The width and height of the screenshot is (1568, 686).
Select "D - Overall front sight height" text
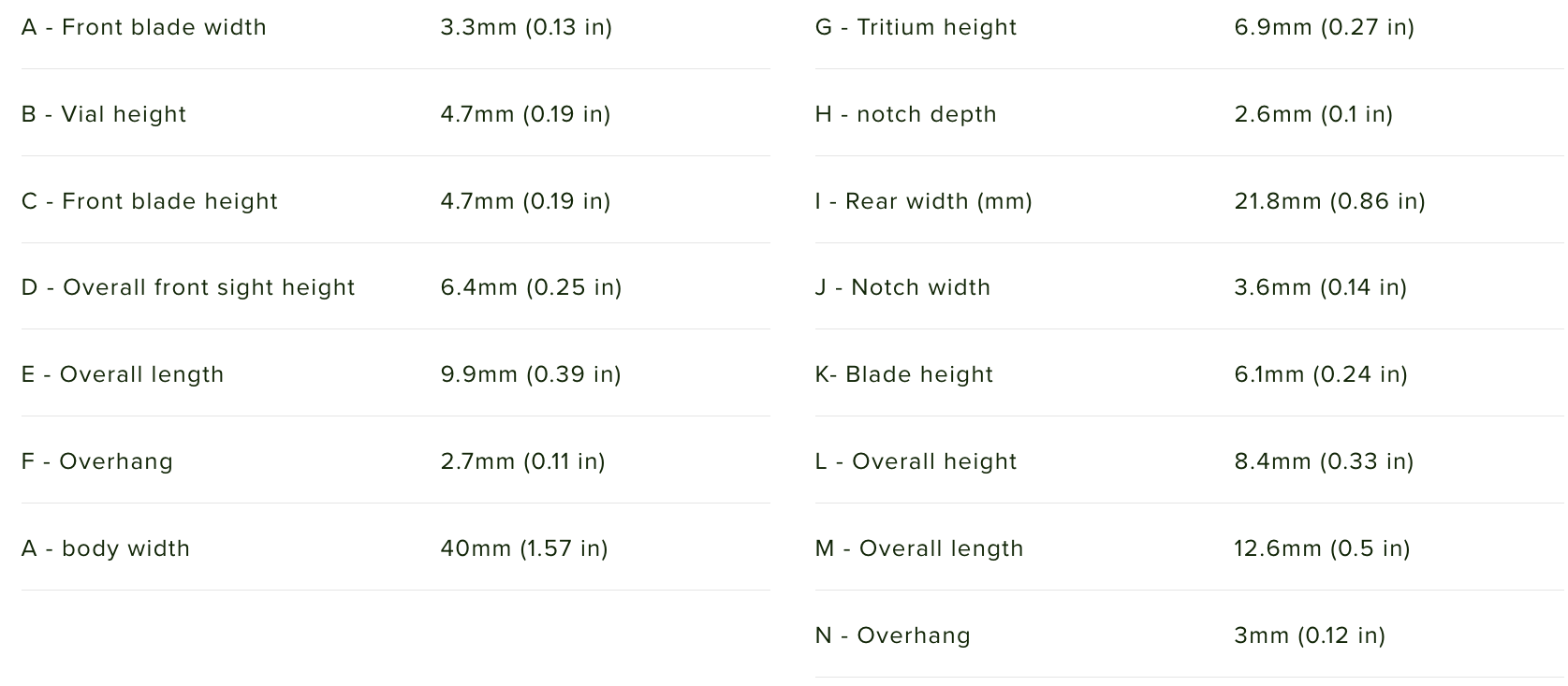click(188, 287)
